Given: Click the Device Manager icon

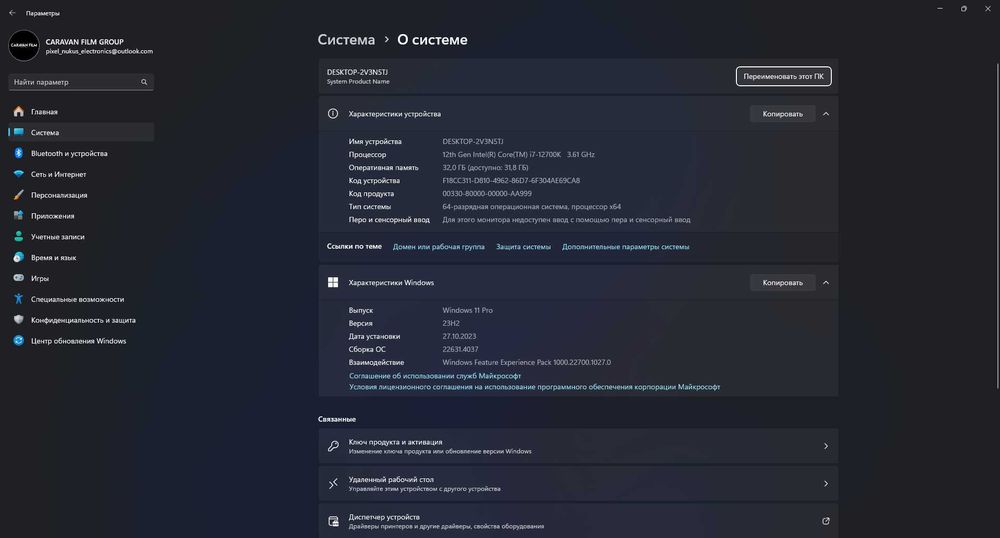Looking at the screenshot, I should pyautogui.click(x=333, y=521).
